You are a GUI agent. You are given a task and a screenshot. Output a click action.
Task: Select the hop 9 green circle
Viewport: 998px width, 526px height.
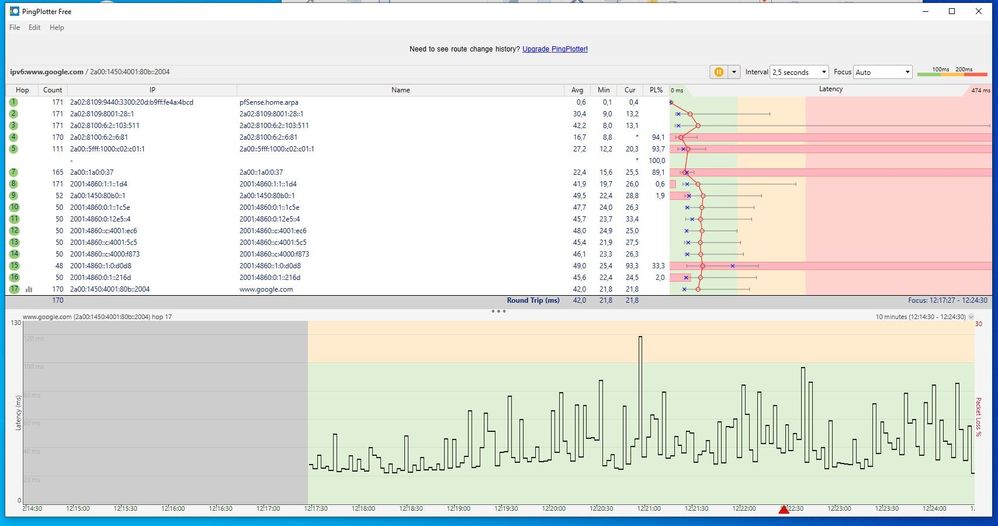pyautogui.click(x=13, y=195)
